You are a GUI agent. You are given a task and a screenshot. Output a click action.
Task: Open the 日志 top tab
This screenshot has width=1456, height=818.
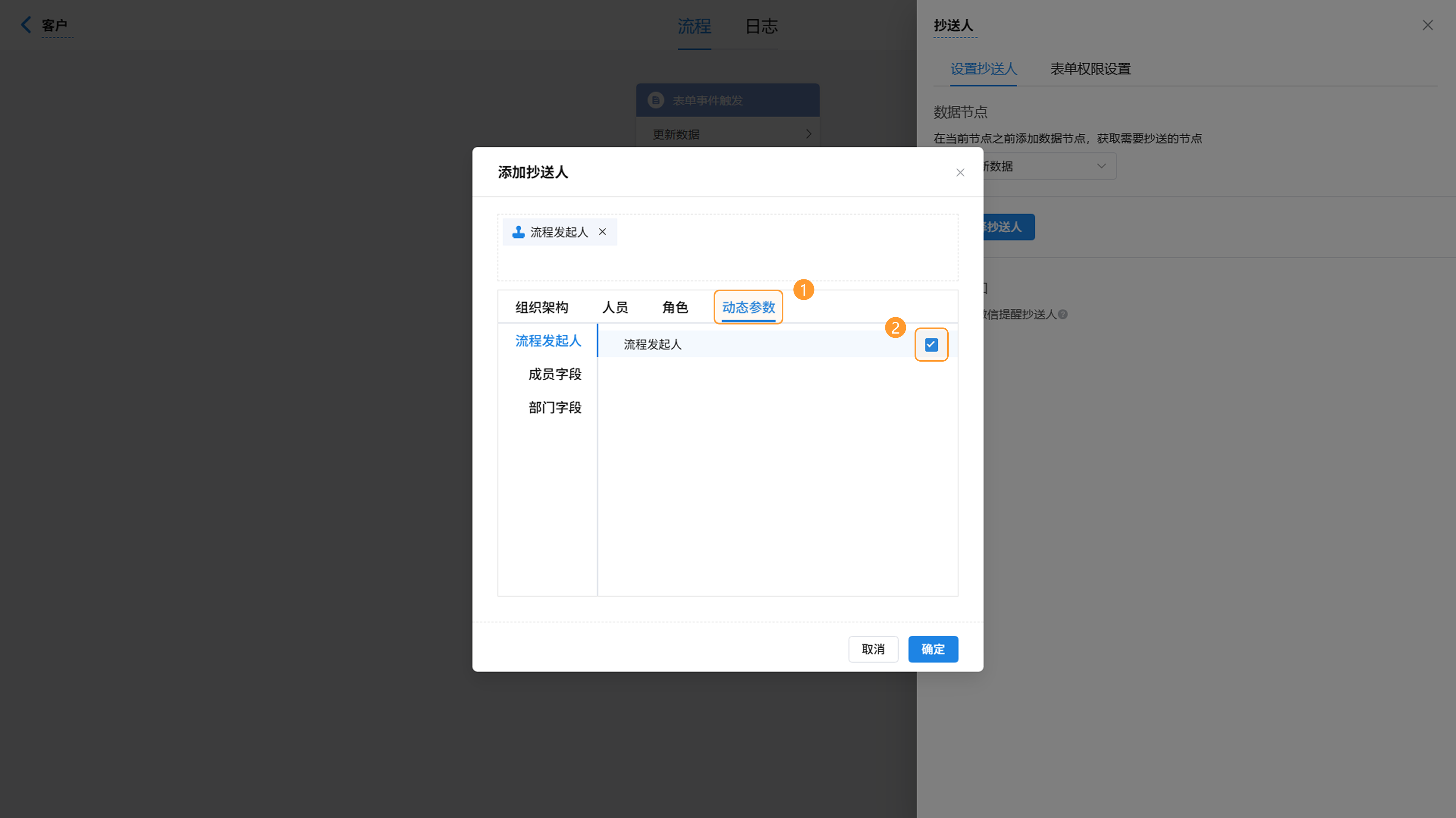coord(761,26)
